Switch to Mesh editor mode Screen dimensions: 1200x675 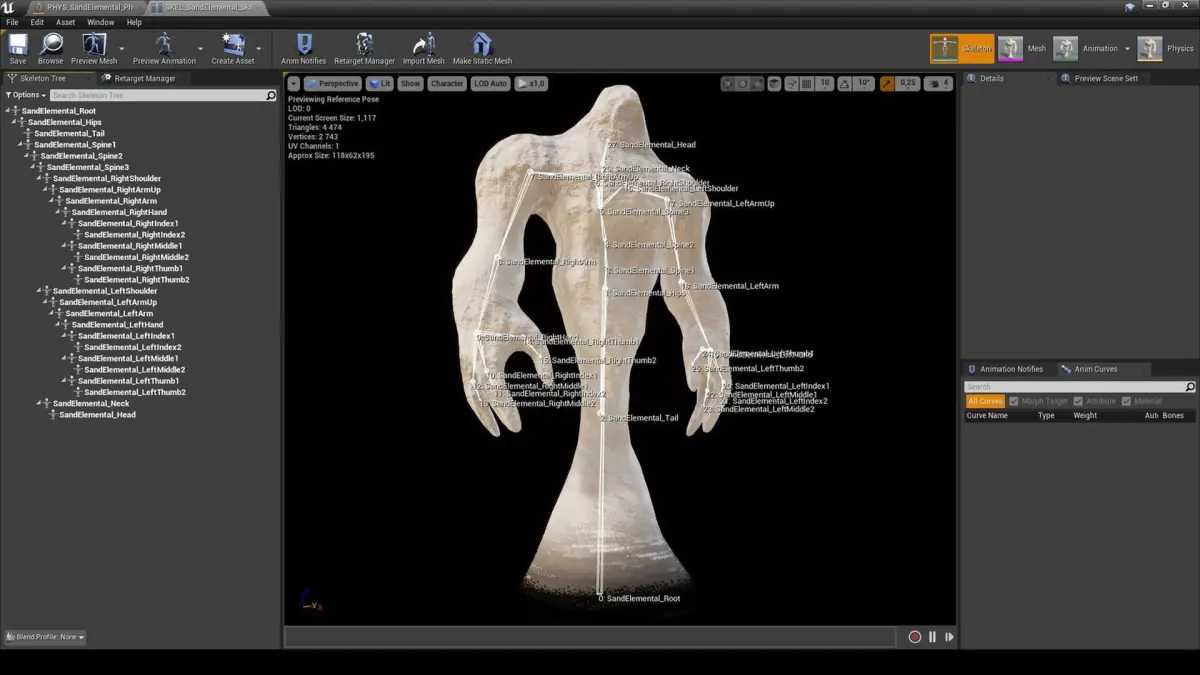pos(1022,48)
